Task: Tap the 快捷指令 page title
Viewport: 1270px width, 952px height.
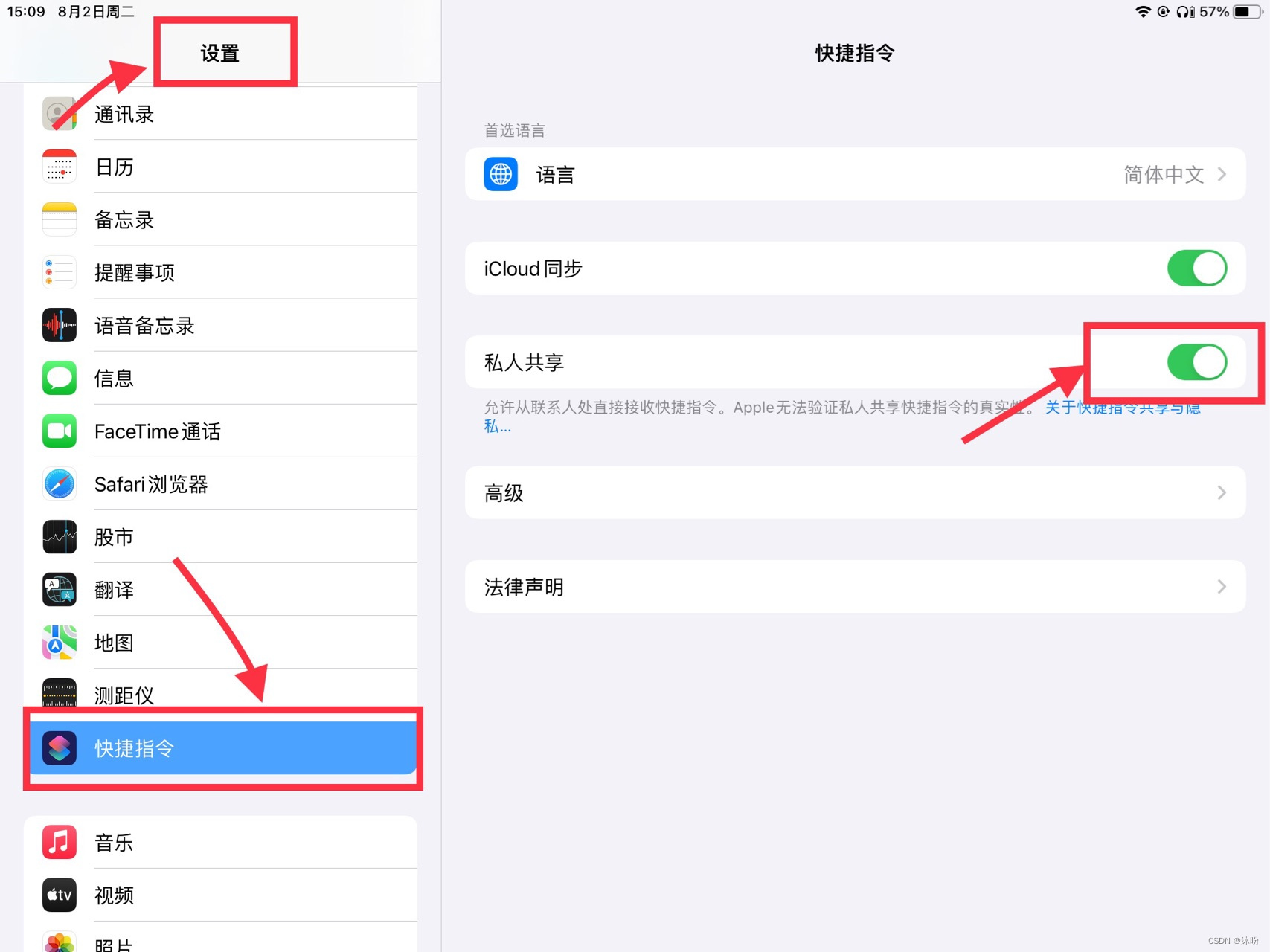Action: coord(855,53)
